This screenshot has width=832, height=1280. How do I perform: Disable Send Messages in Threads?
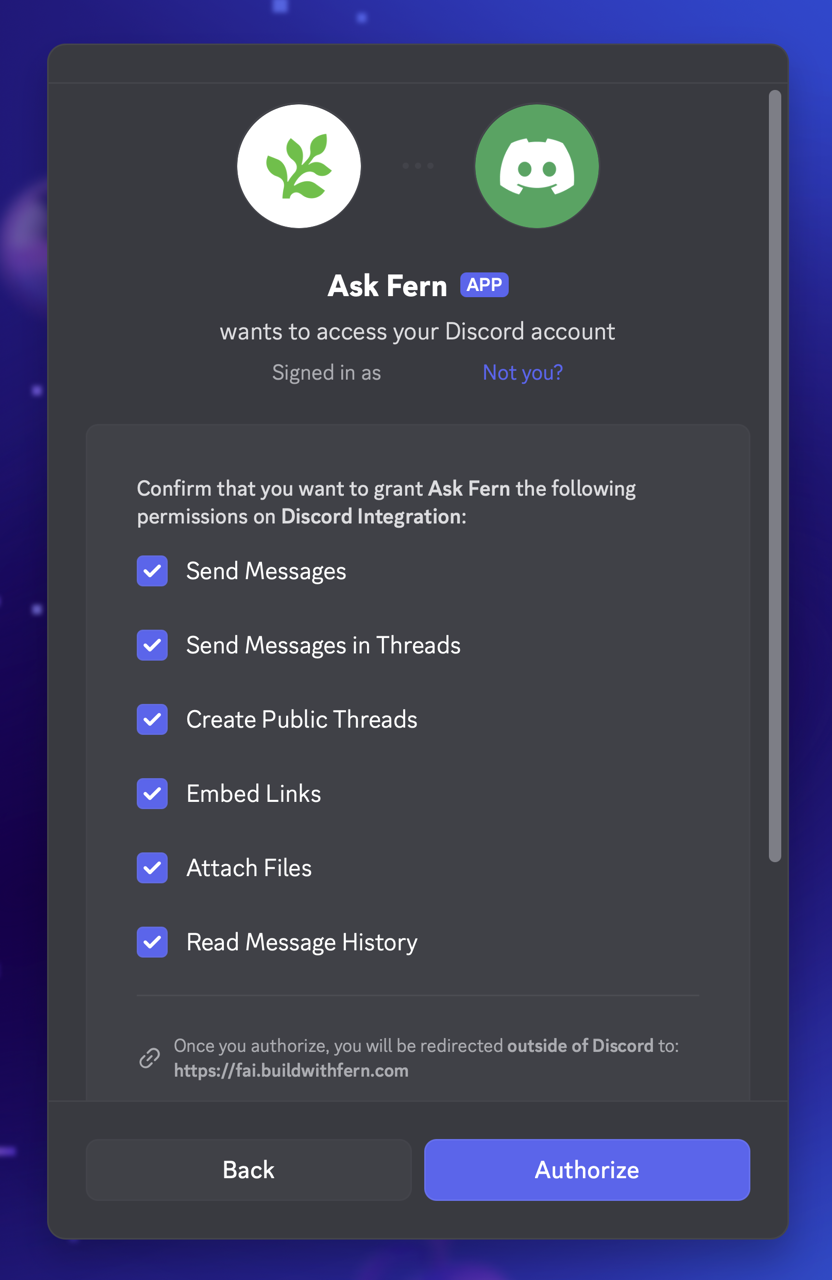coord(152,645)
